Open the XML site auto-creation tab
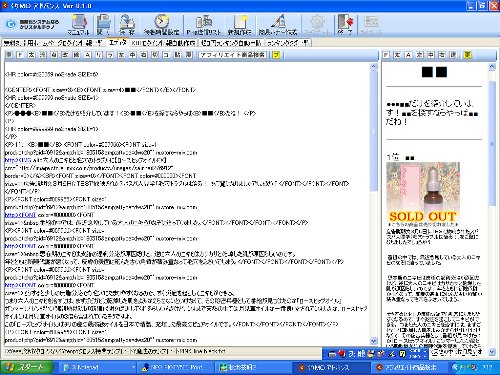Screen dimensions: 500x375 [x=163, y=43]
